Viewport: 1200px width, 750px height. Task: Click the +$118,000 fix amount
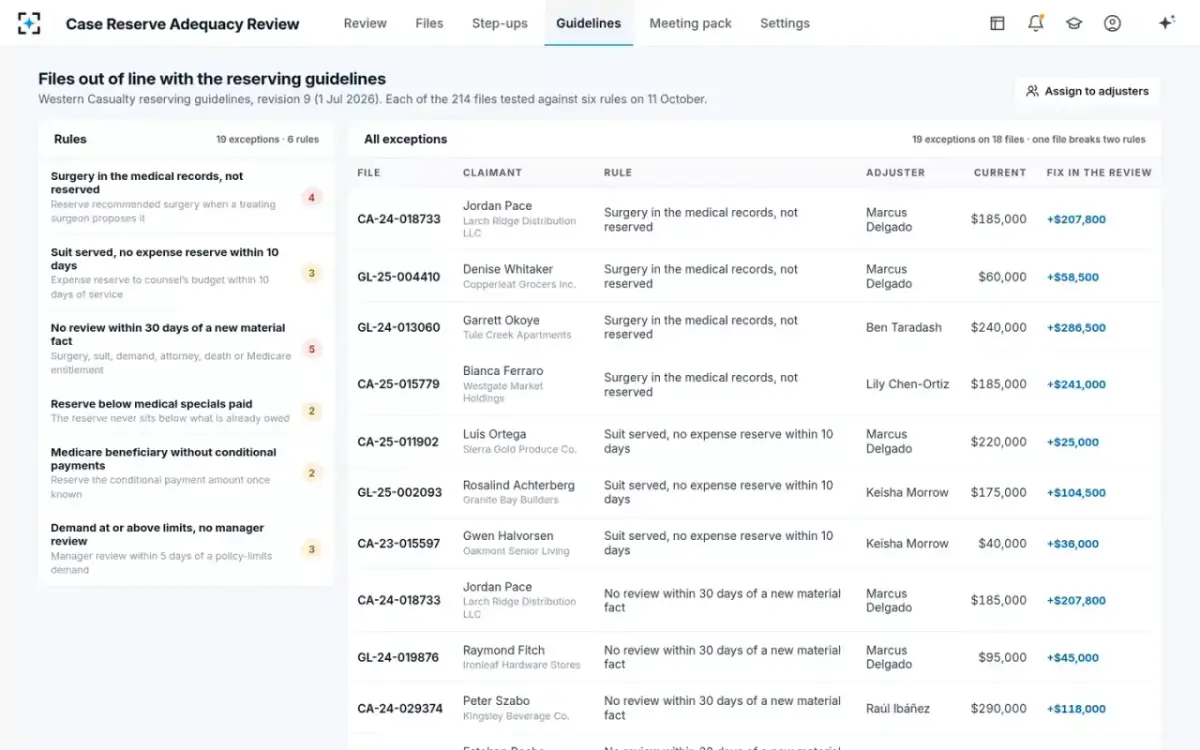click(1076, 708)
